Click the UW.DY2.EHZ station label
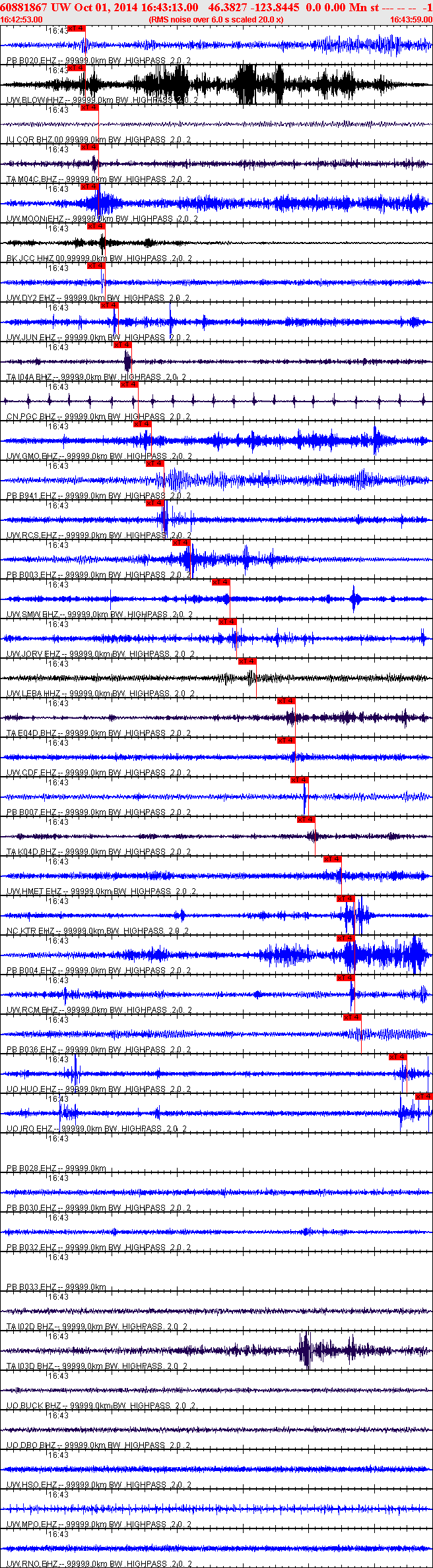This screenshot has height=1568, width=433. pyautogui.click(x=99, y=298)
